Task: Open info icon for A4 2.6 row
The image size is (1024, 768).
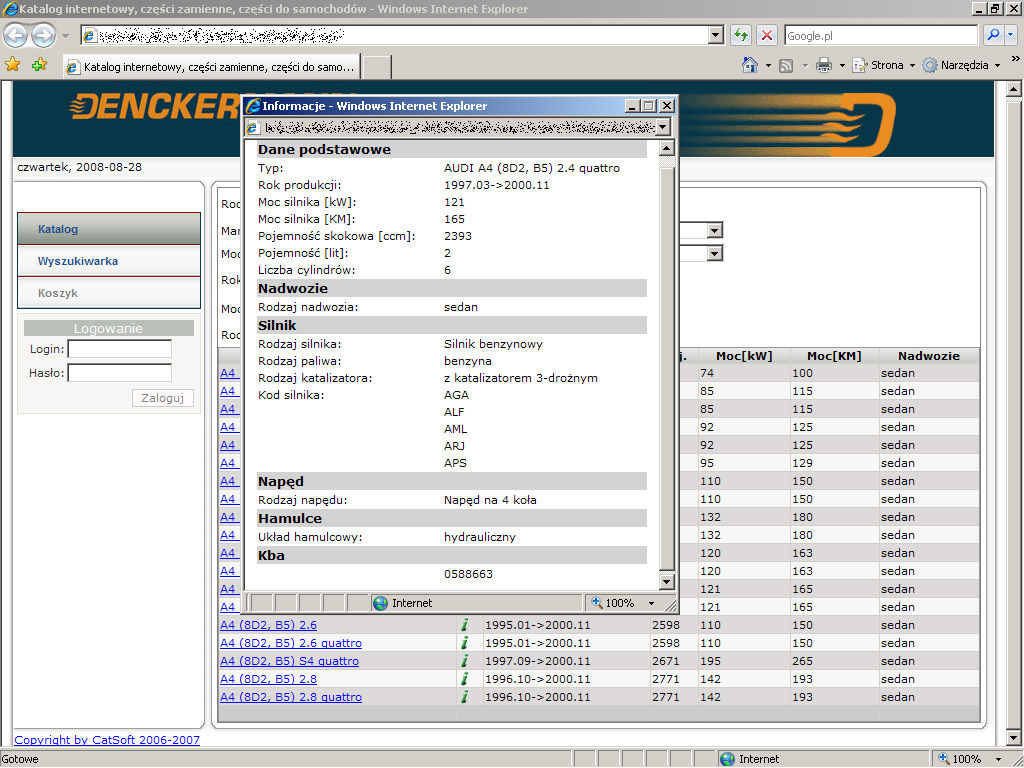Action: [x=464, y=625]
